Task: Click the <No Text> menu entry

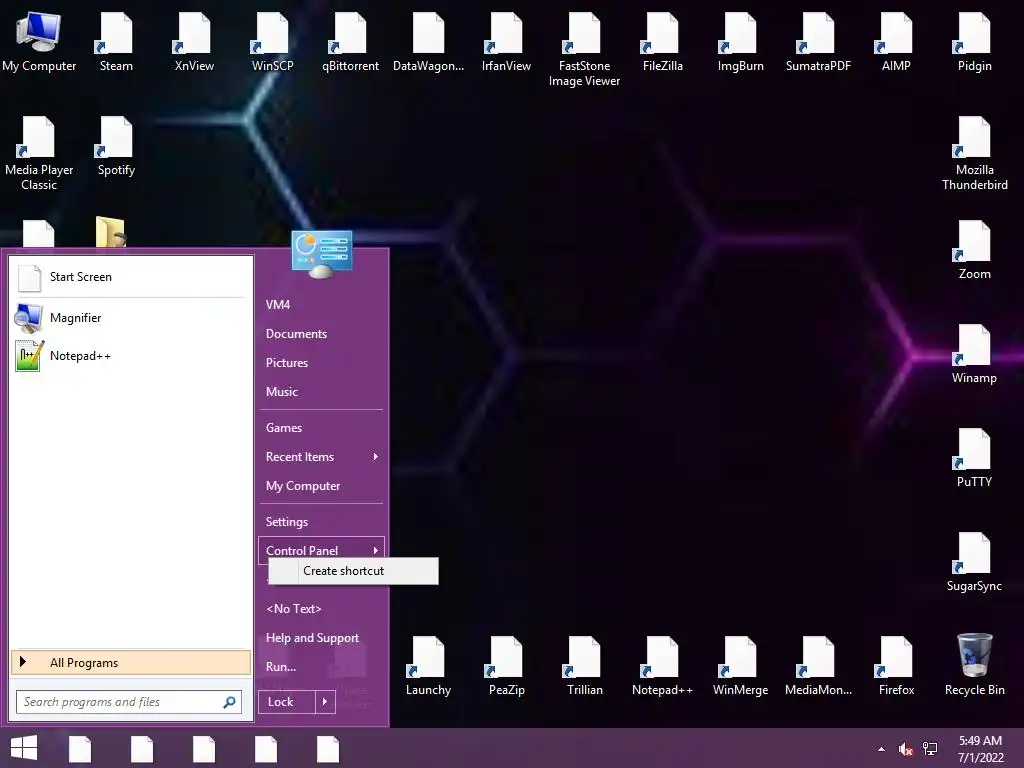Action: (321, 609)
